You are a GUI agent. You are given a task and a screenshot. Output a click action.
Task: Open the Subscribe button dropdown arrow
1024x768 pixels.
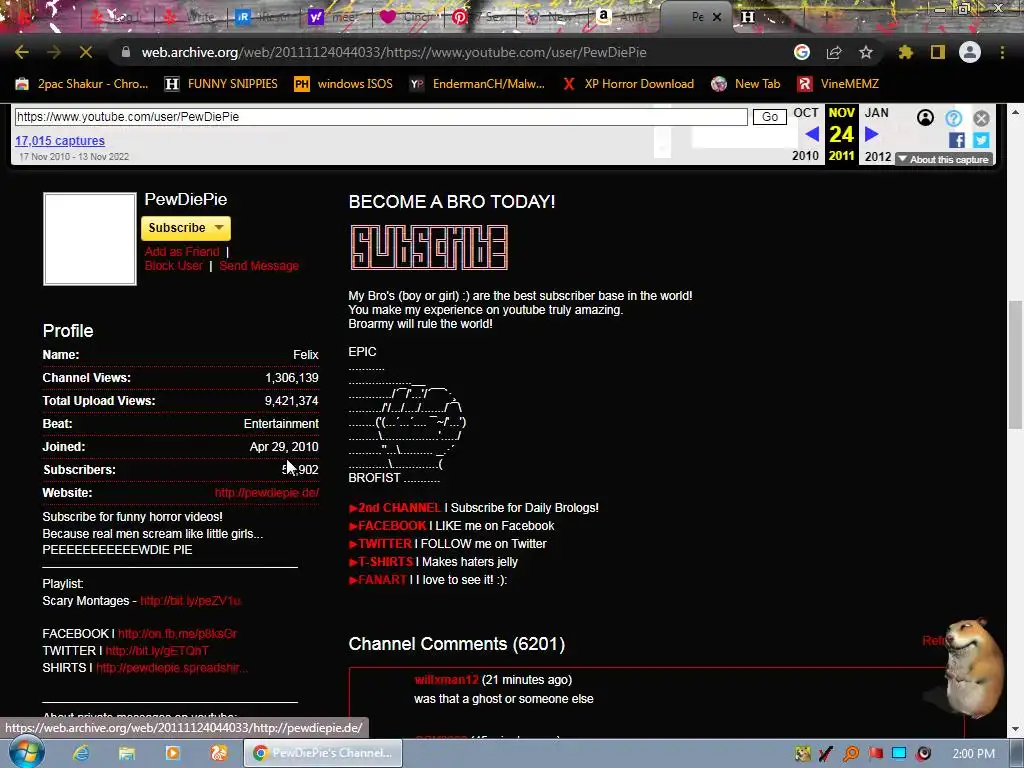tap(219, 228)
